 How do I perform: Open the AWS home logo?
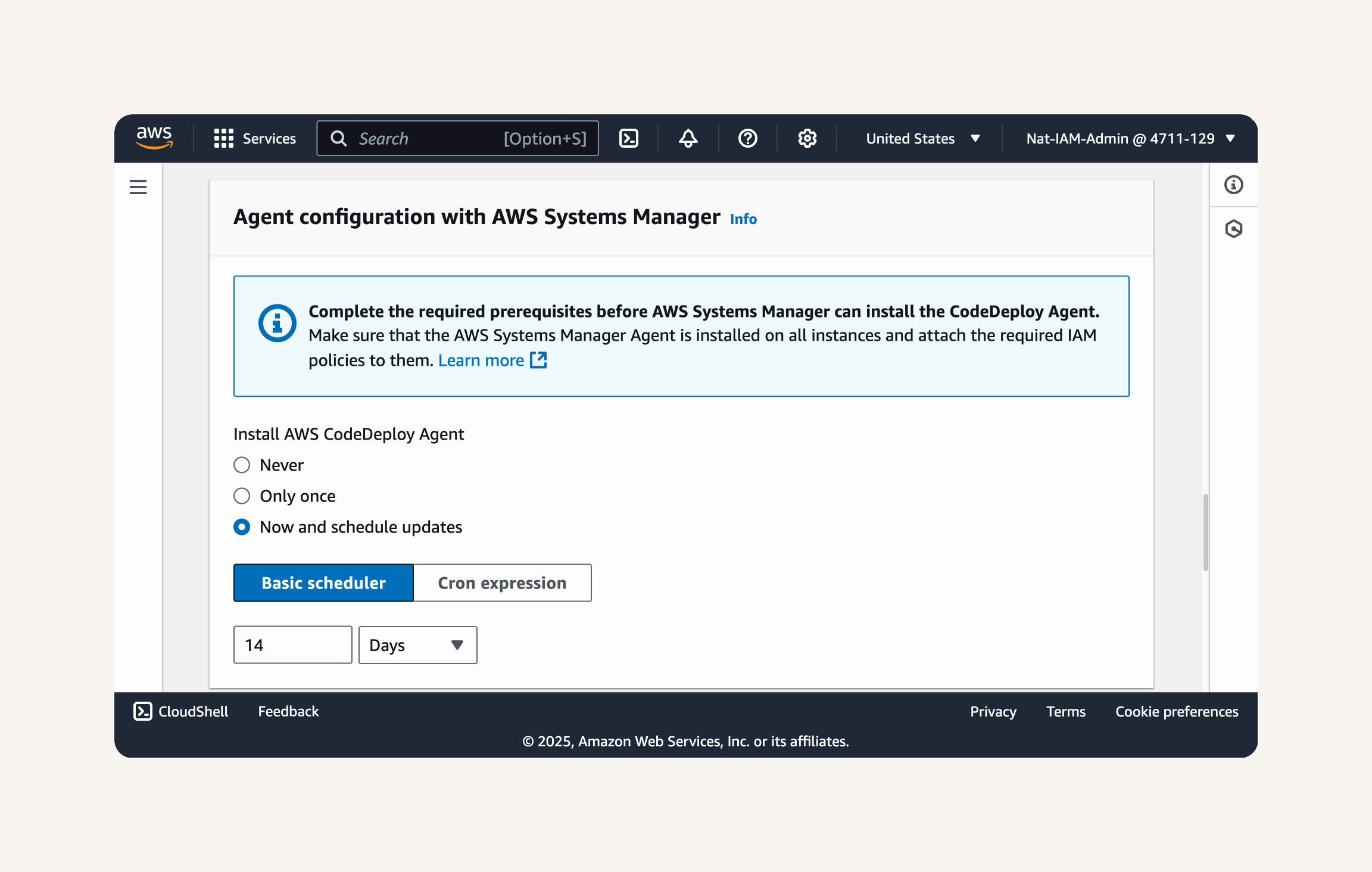(x=154, y=138)
